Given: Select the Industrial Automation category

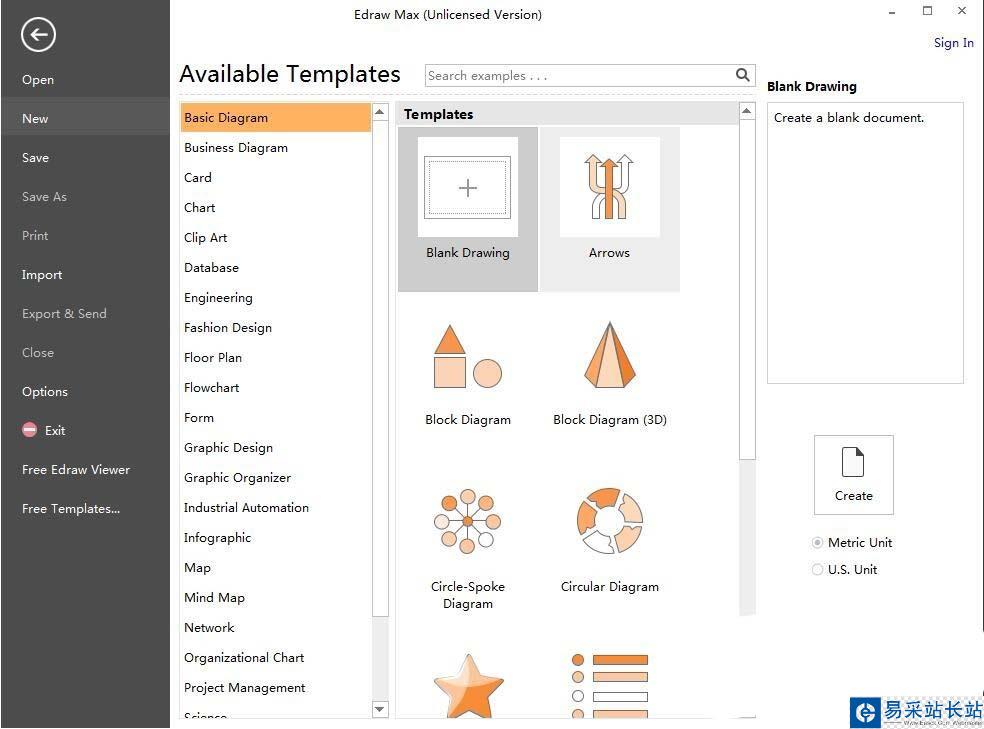Looking at the screenshot, I should click(x=275, y=508).
